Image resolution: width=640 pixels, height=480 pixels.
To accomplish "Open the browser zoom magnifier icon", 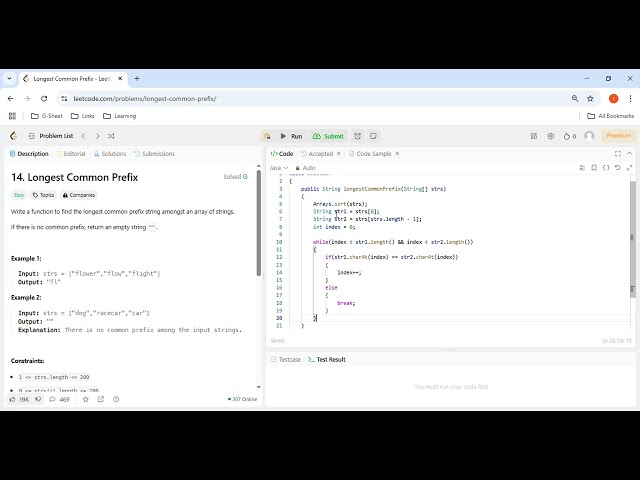I will (x=575, y=98).
